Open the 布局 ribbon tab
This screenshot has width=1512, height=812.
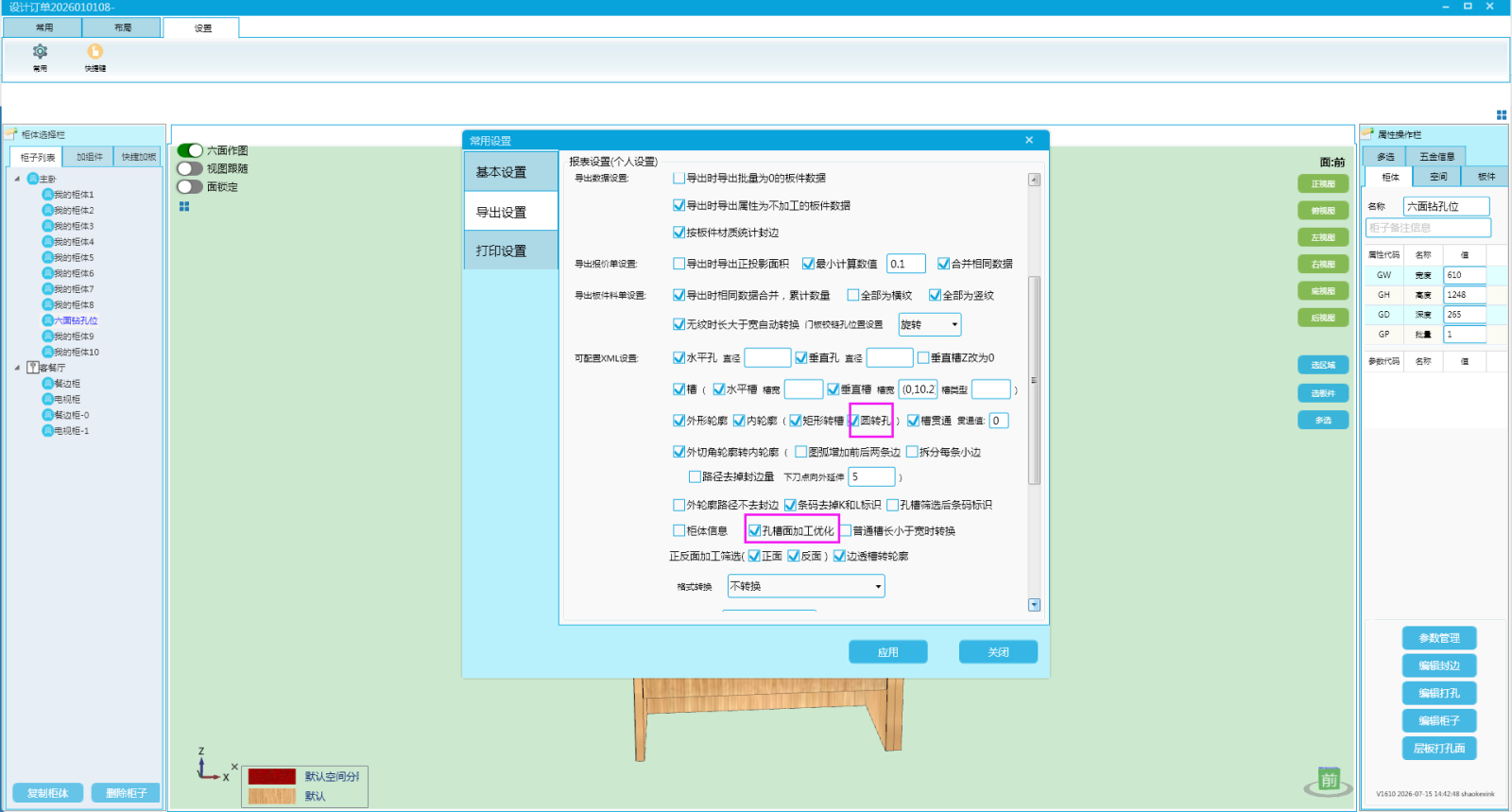click(x=123, y=27)
